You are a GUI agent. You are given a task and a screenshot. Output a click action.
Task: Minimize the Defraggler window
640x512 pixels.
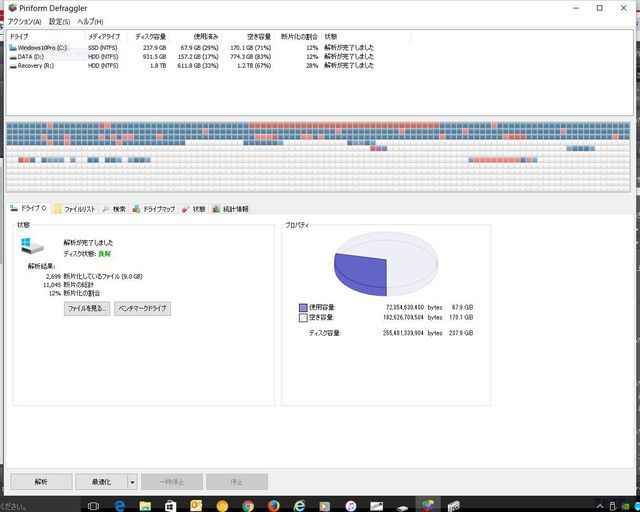(x=576, y=8)
